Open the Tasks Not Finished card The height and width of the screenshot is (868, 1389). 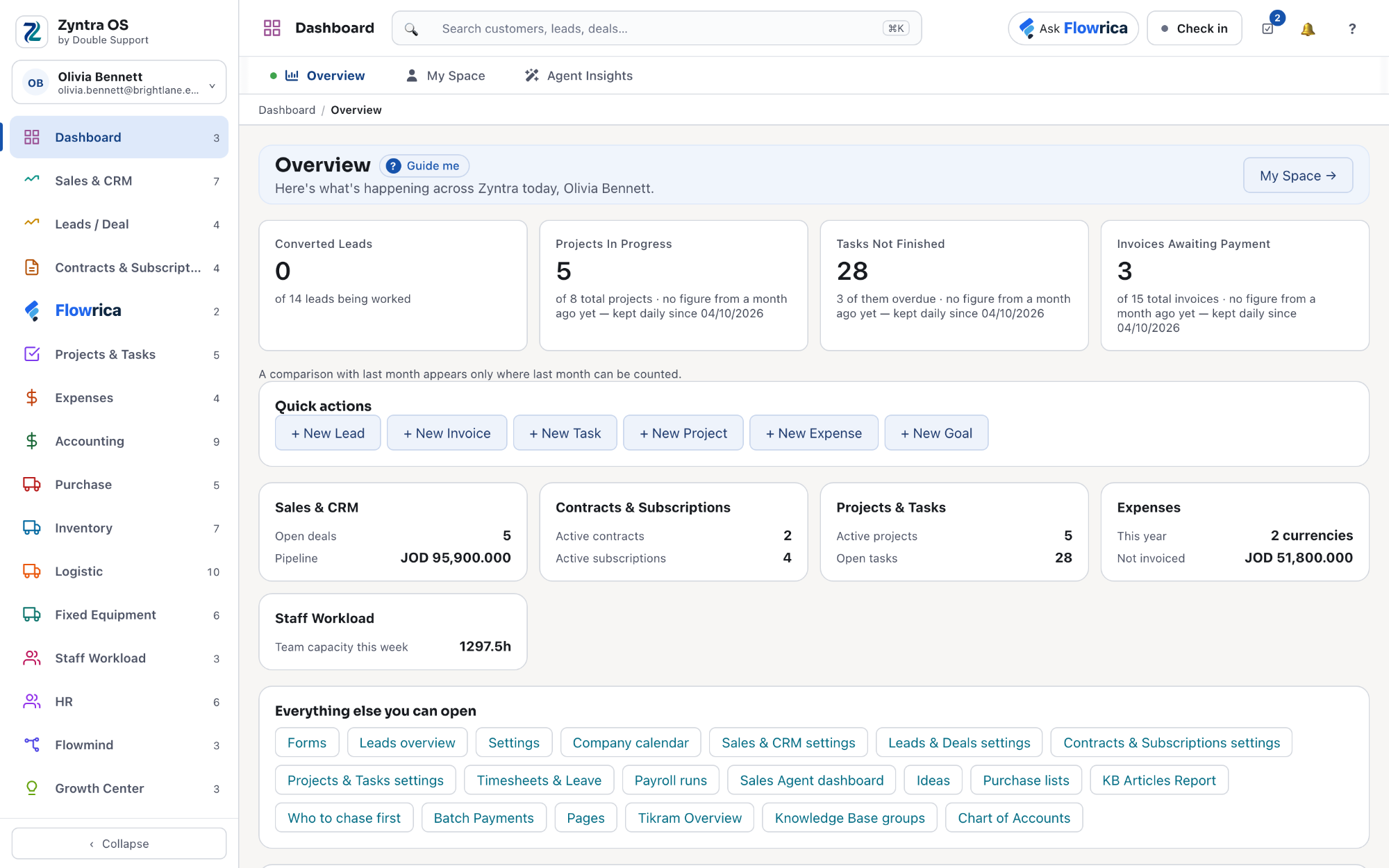pyautogui.click(x=954, y=285)
